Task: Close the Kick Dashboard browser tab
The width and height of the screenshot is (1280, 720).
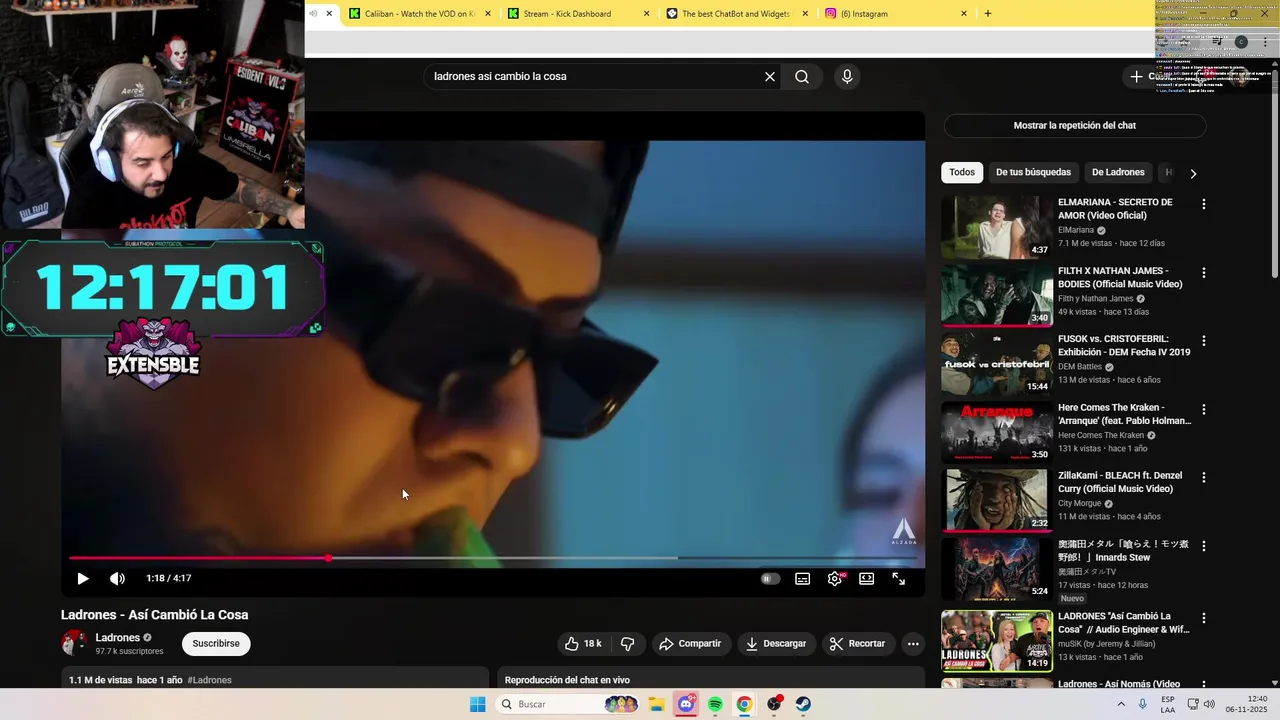Action: pyautogui.click(x=646, y=14)
